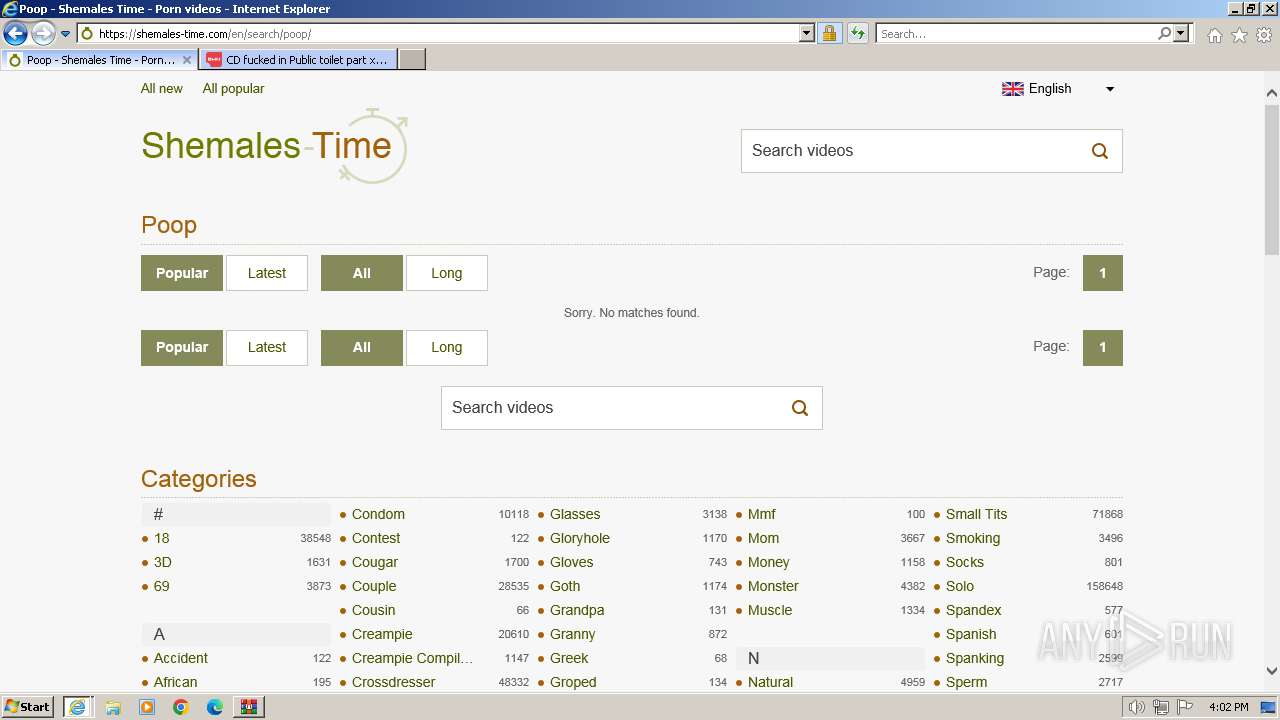Open the 'Spandex' category link
Viewport: 1280px width, 720px height.
[973, 610]
